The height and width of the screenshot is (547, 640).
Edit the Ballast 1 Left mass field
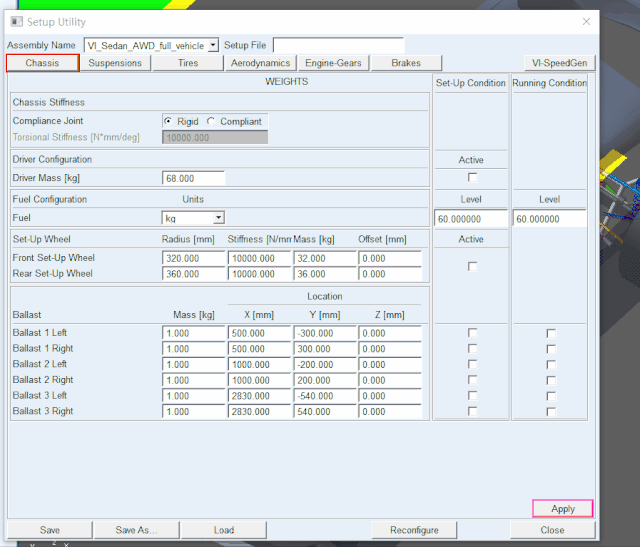[193, 333]
